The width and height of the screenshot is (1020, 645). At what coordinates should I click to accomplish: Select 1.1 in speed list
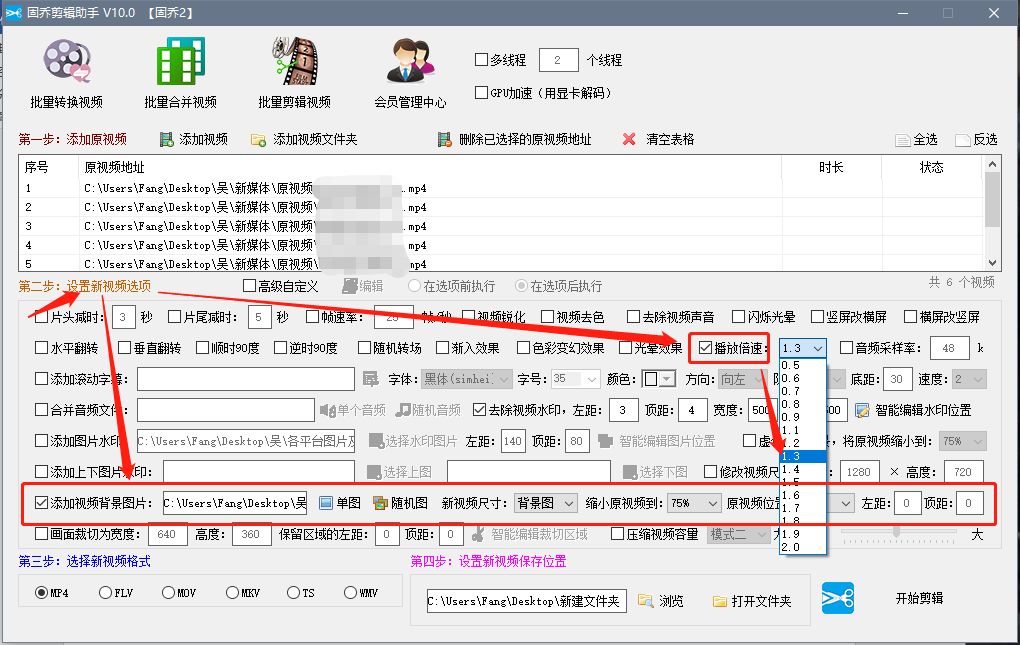803,430
